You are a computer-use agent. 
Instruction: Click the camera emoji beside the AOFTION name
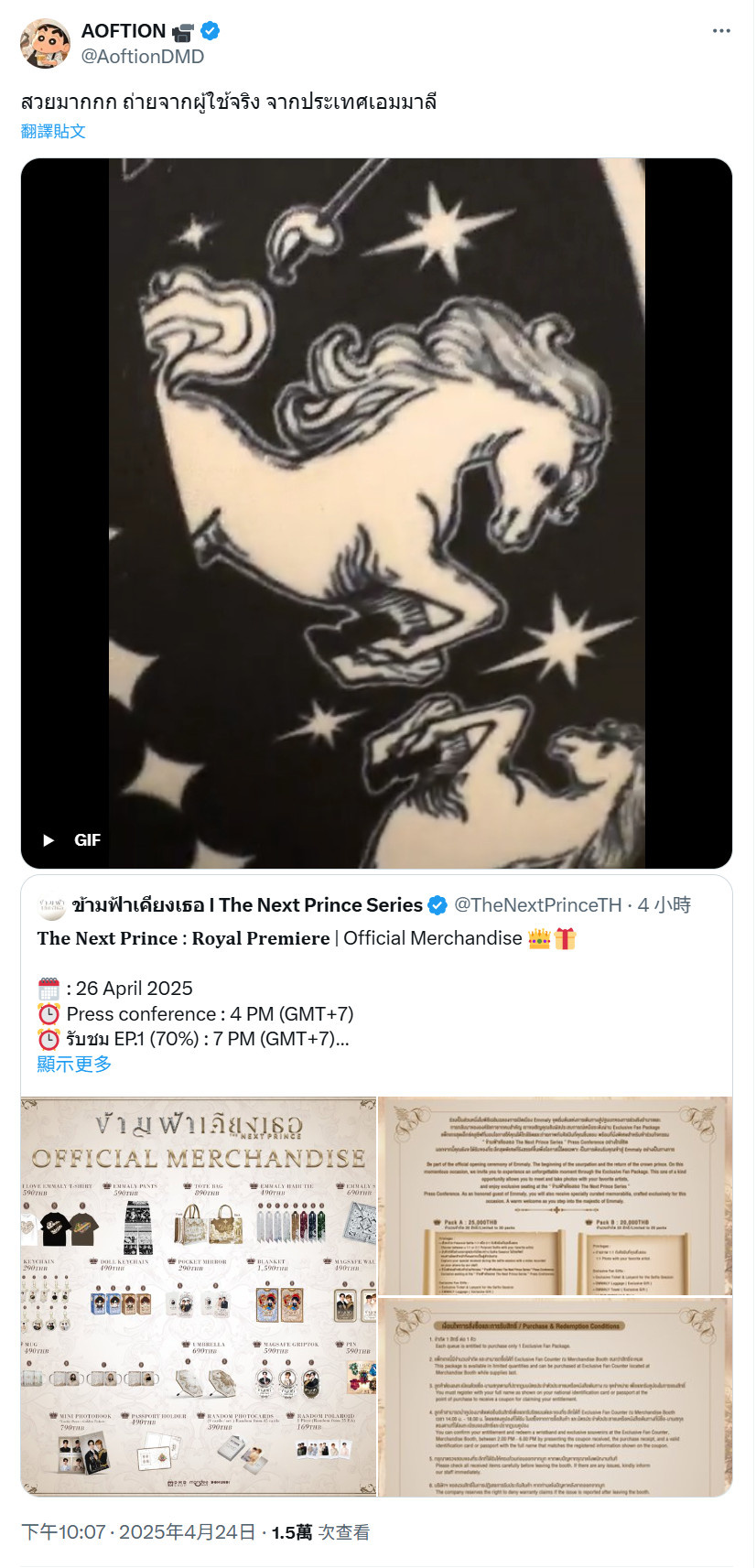click(x=183, y=32)
